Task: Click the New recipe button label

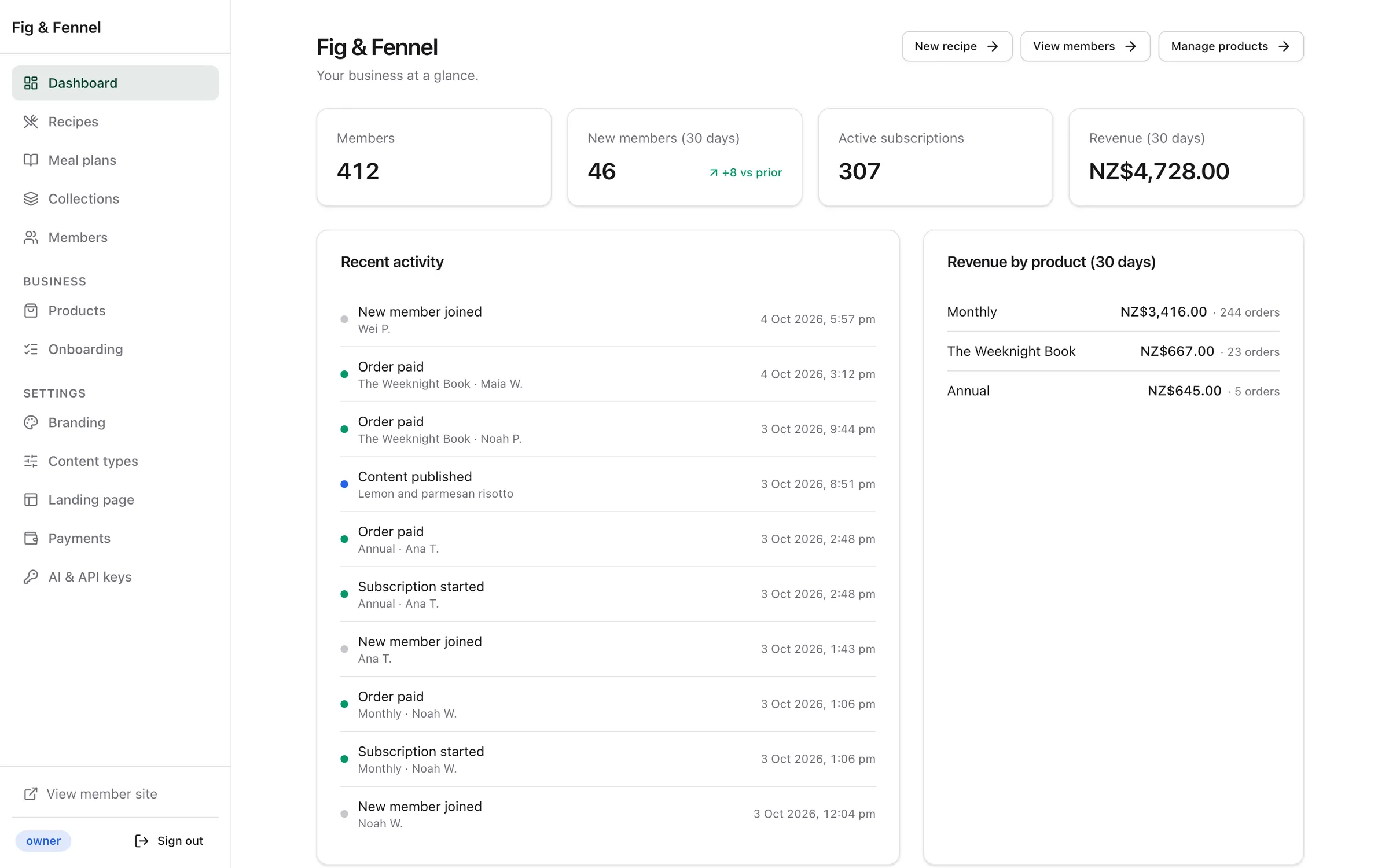Action: tap(946, 46)
